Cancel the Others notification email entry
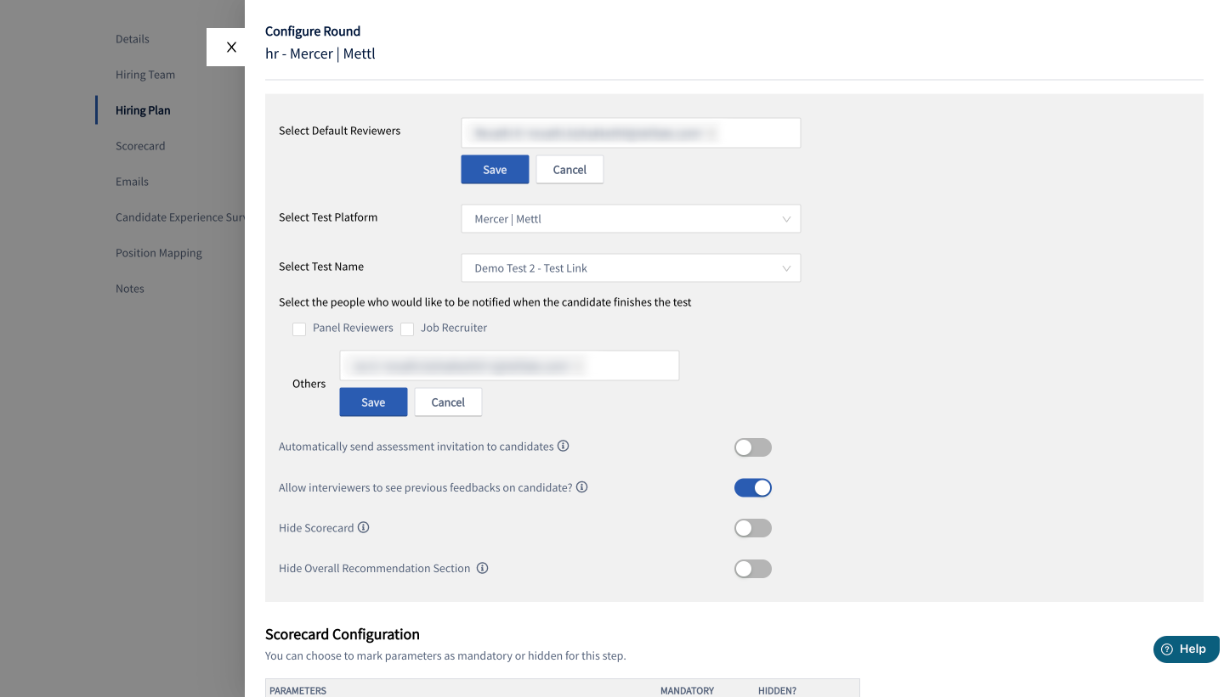Image resolution: width=1224 pixels, height=697 pixels. [448, 402]
